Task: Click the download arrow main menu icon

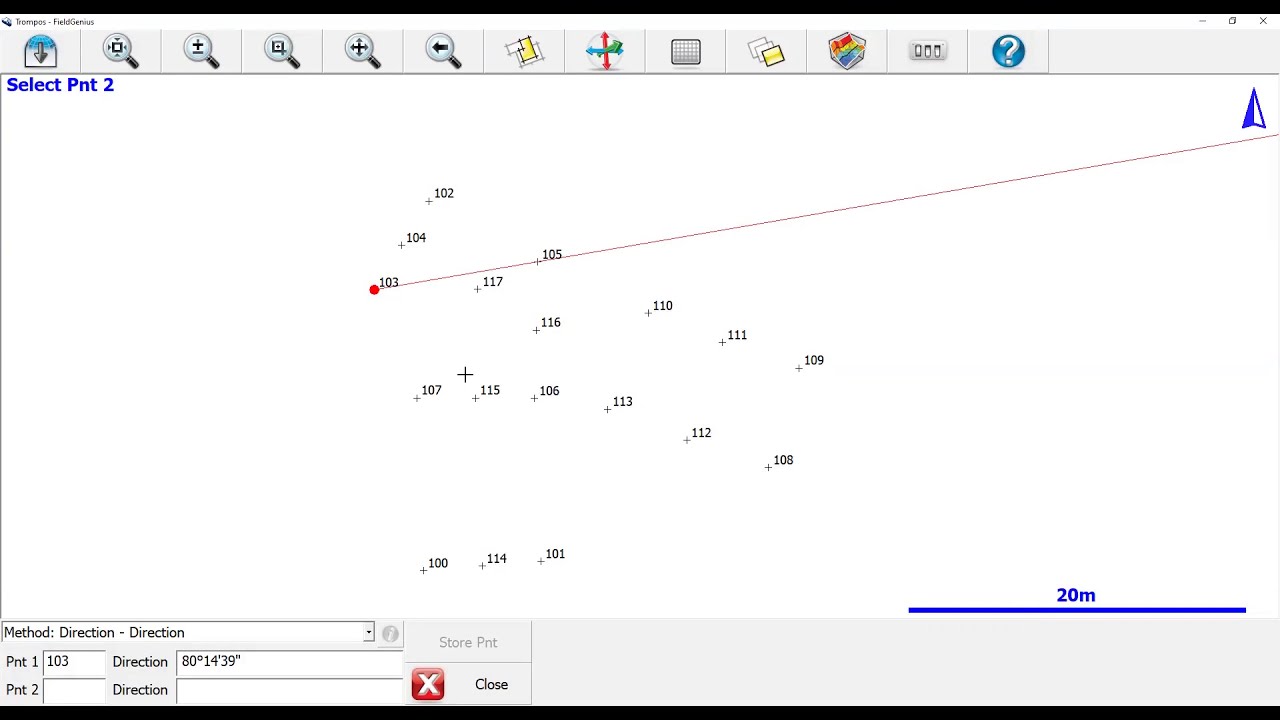Action: pos(40,51)
